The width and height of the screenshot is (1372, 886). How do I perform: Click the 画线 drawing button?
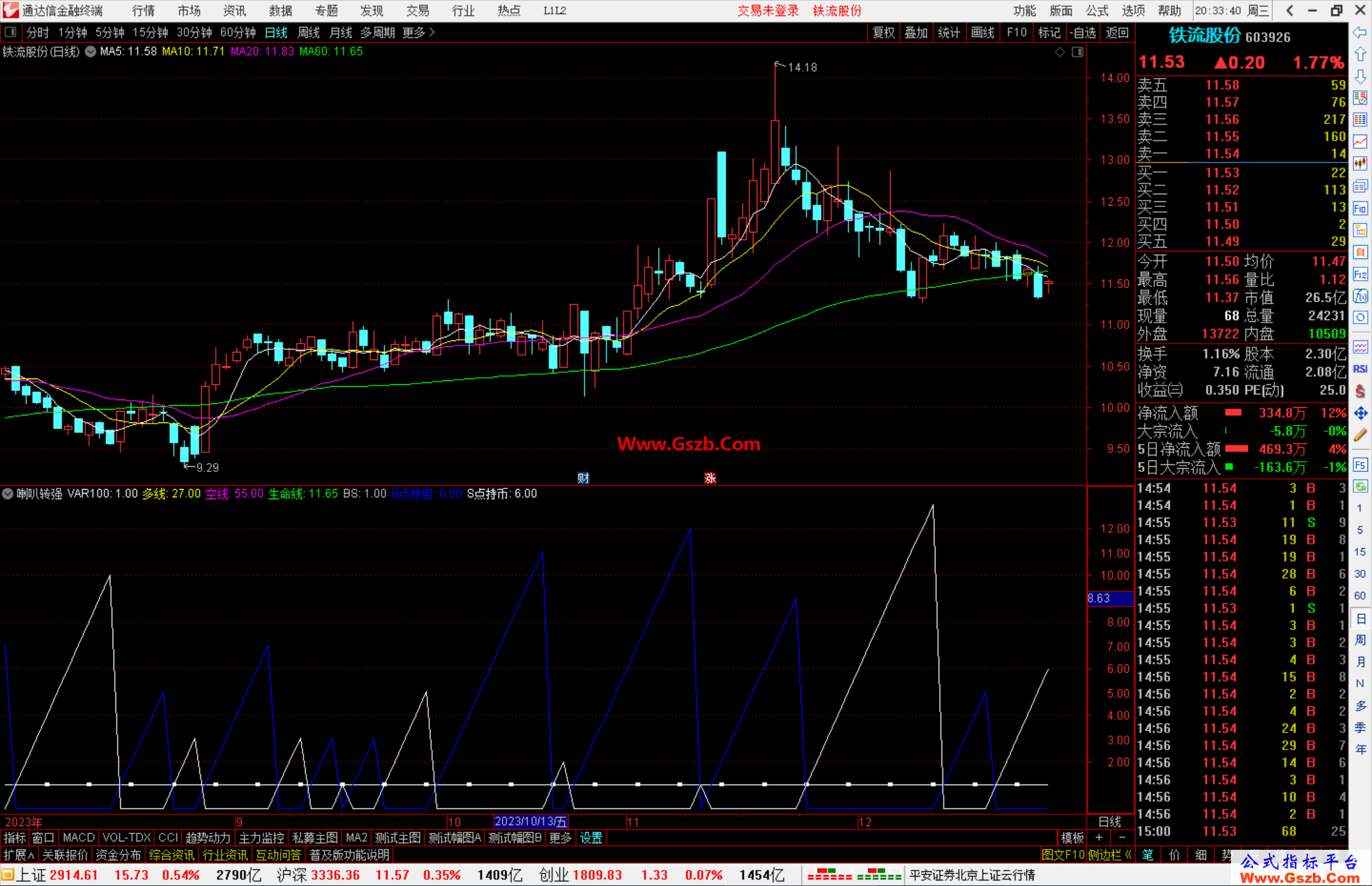point(983,32)
